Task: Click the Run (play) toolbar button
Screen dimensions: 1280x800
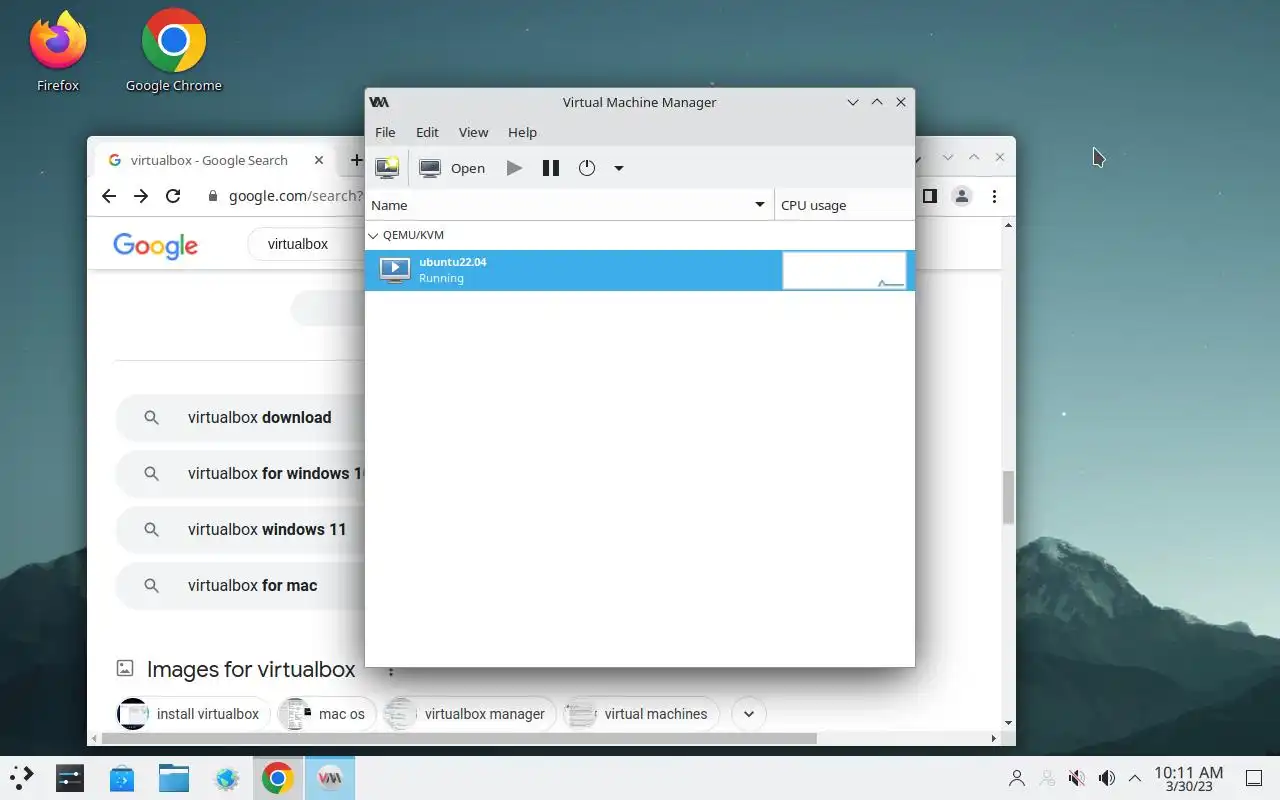Action: (x=514, y=168)
